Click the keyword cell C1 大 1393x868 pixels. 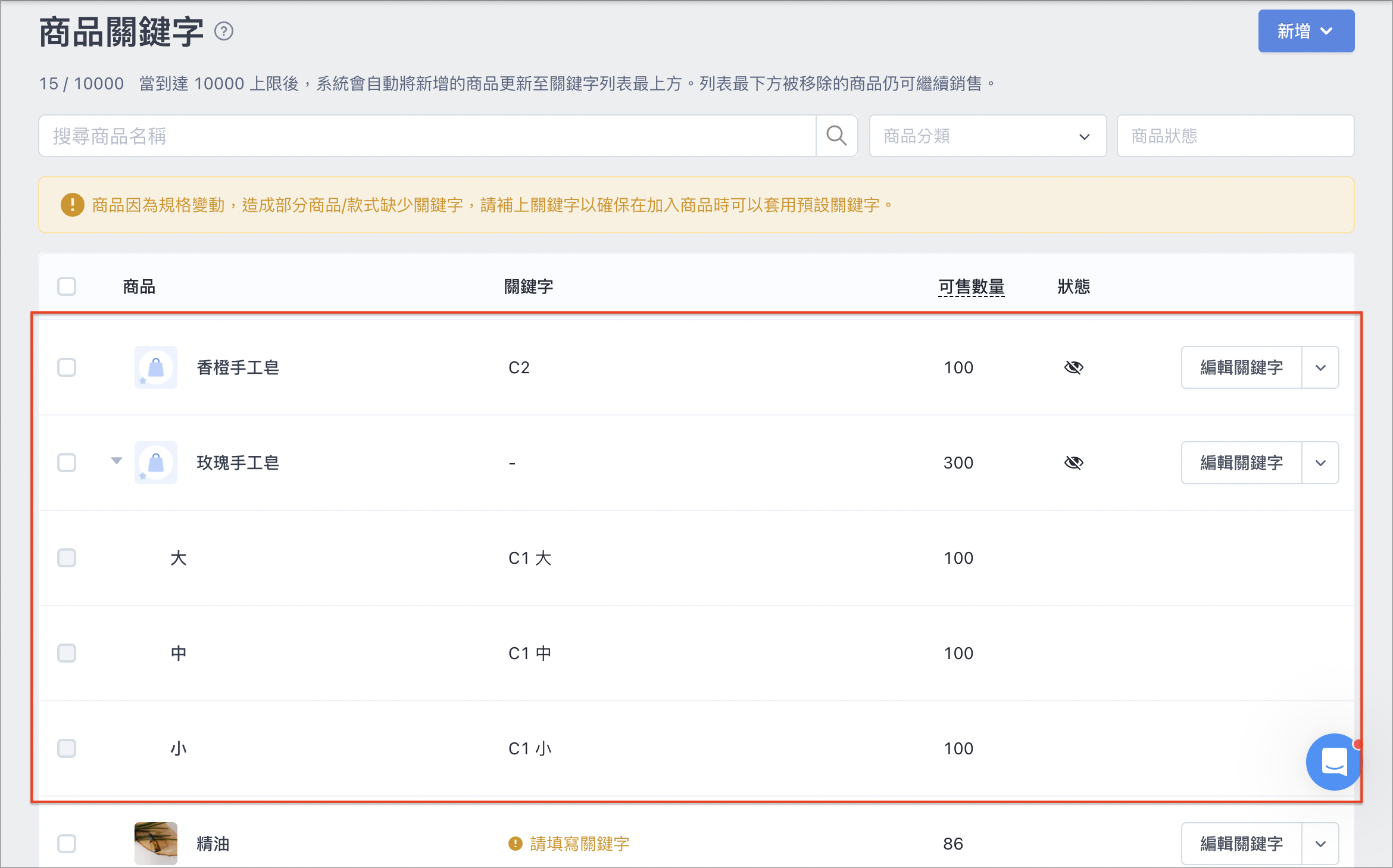point(530,558)
